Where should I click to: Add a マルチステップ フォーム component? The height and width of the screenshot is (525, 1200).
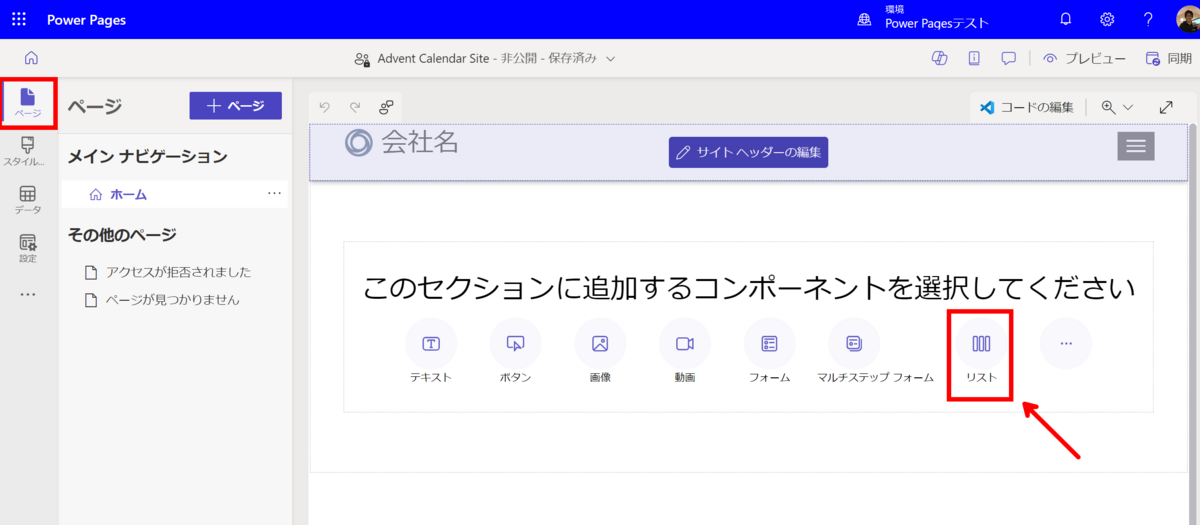click(x=875, y=352)
